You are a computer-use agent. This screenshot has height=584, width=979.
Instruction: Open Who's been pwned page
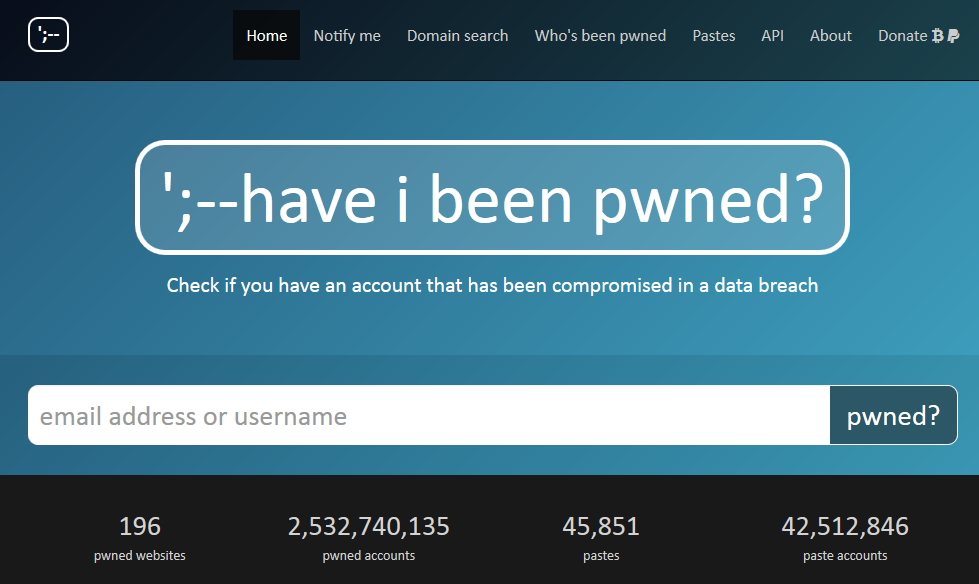tap(600, 36)
